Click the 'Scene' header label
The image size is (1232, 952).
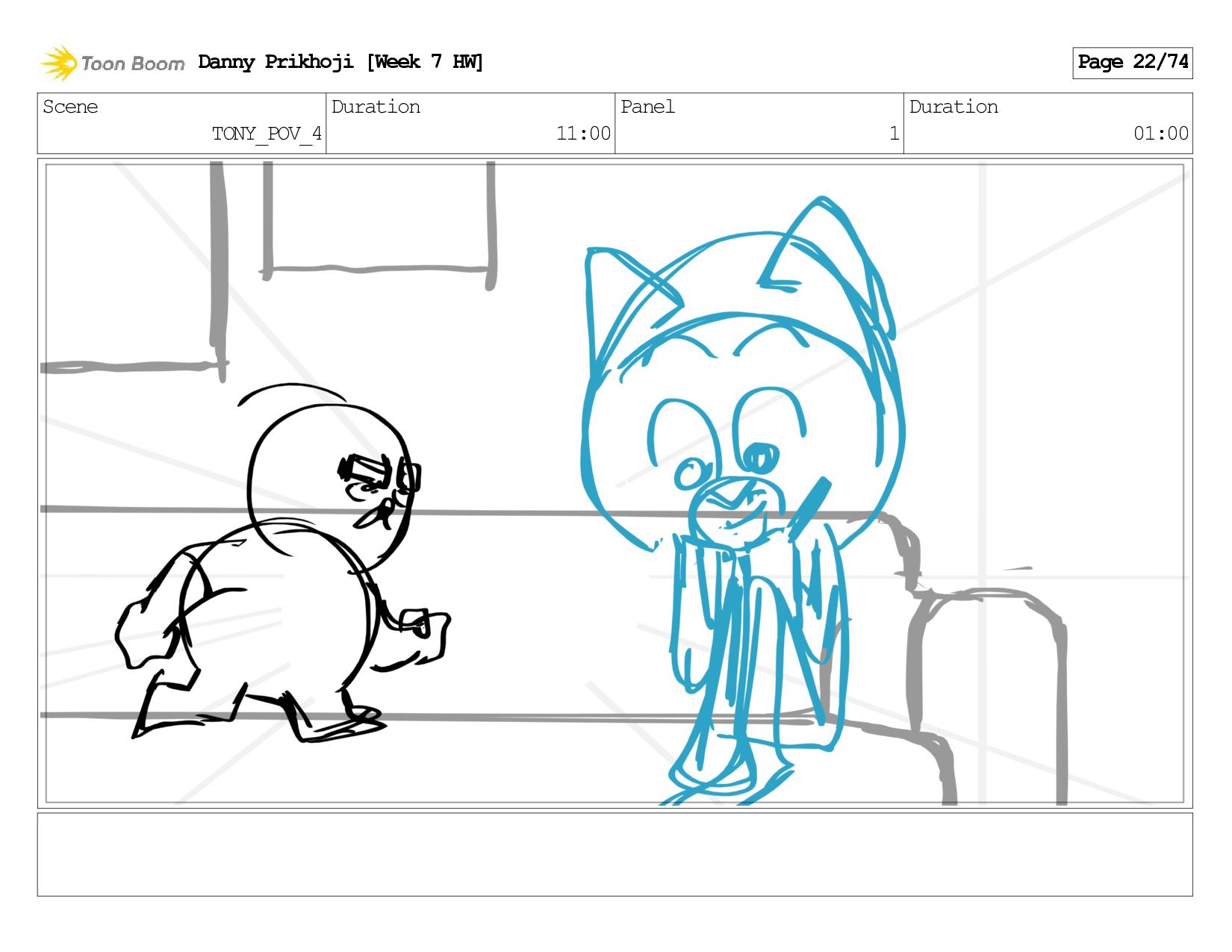70,107
